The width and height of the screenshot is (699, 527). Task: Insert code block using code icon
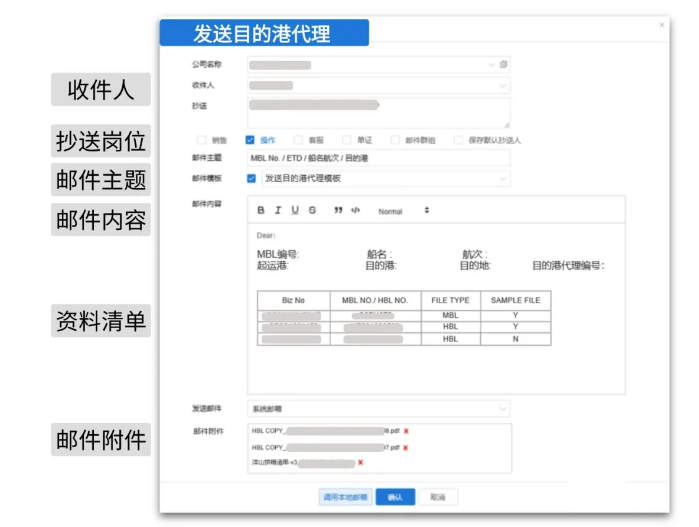(355, 211)
